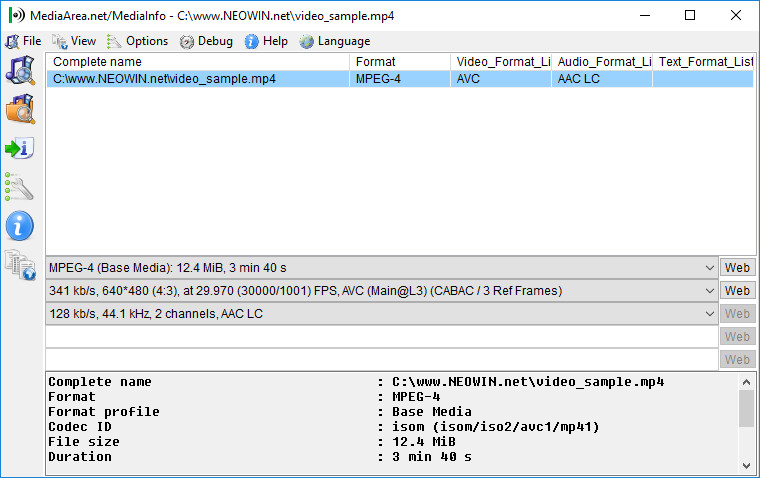Click the website documents-and-globe sidebar icon
This screenshot has width=760, height=478.
[20, 265]
